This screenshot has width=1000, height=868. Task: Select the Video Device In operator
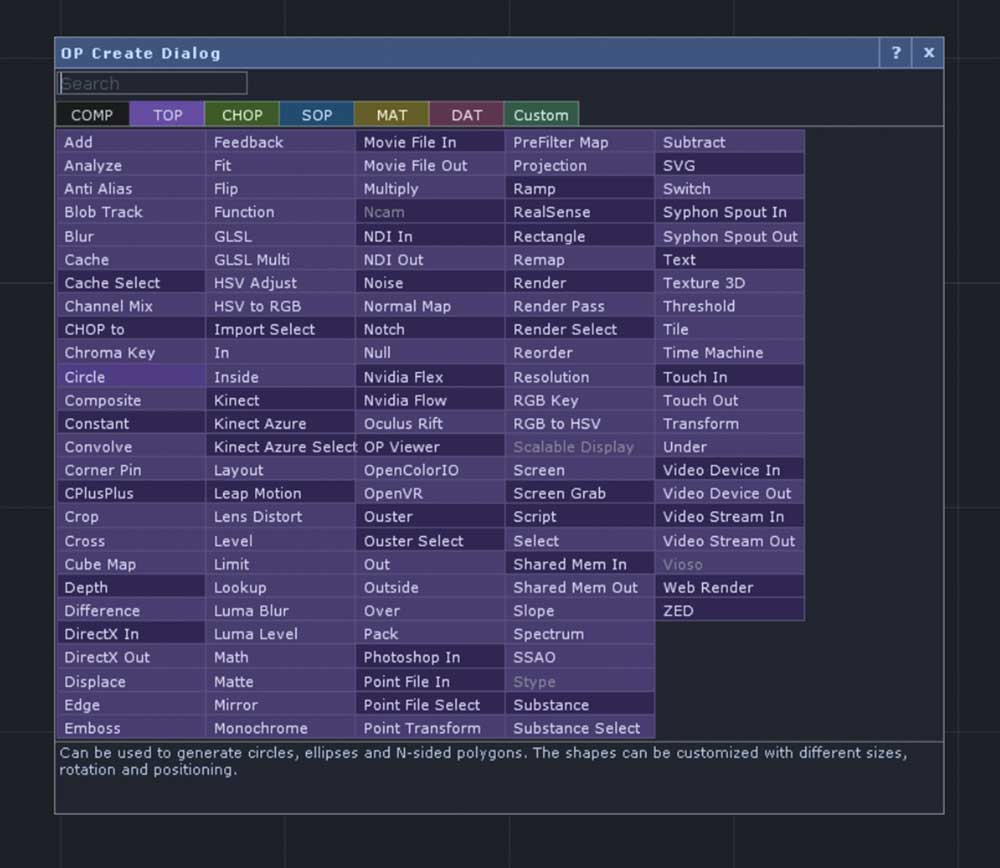click(729, 470)
